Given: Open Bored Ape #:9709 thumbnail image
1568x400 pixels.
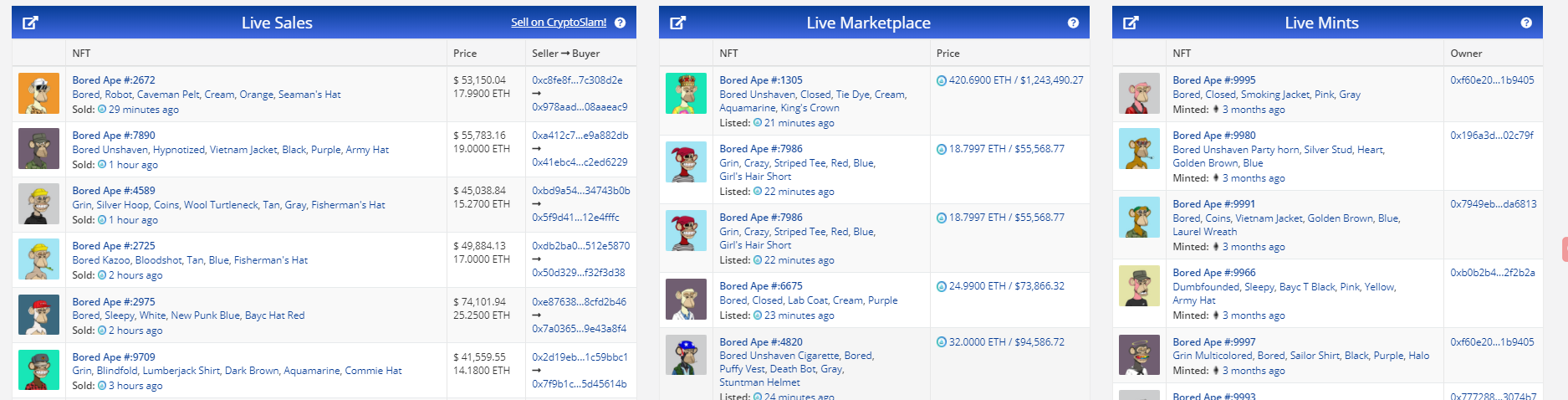Looking at the screenshot, I should pyautogui.click(x=38, y=370).
